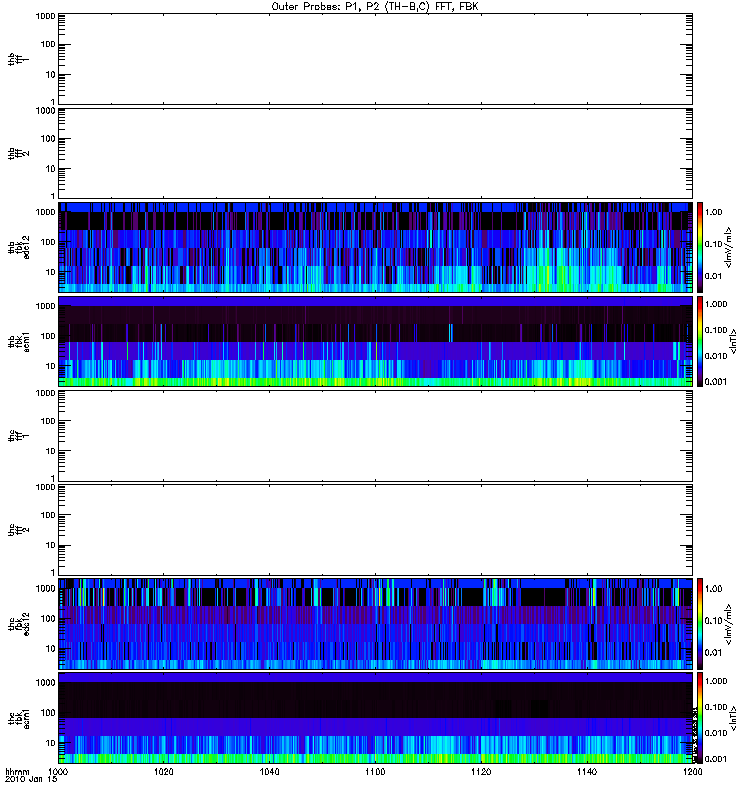Click "0.100" on the thb scm1 colorbar scale

716,331
